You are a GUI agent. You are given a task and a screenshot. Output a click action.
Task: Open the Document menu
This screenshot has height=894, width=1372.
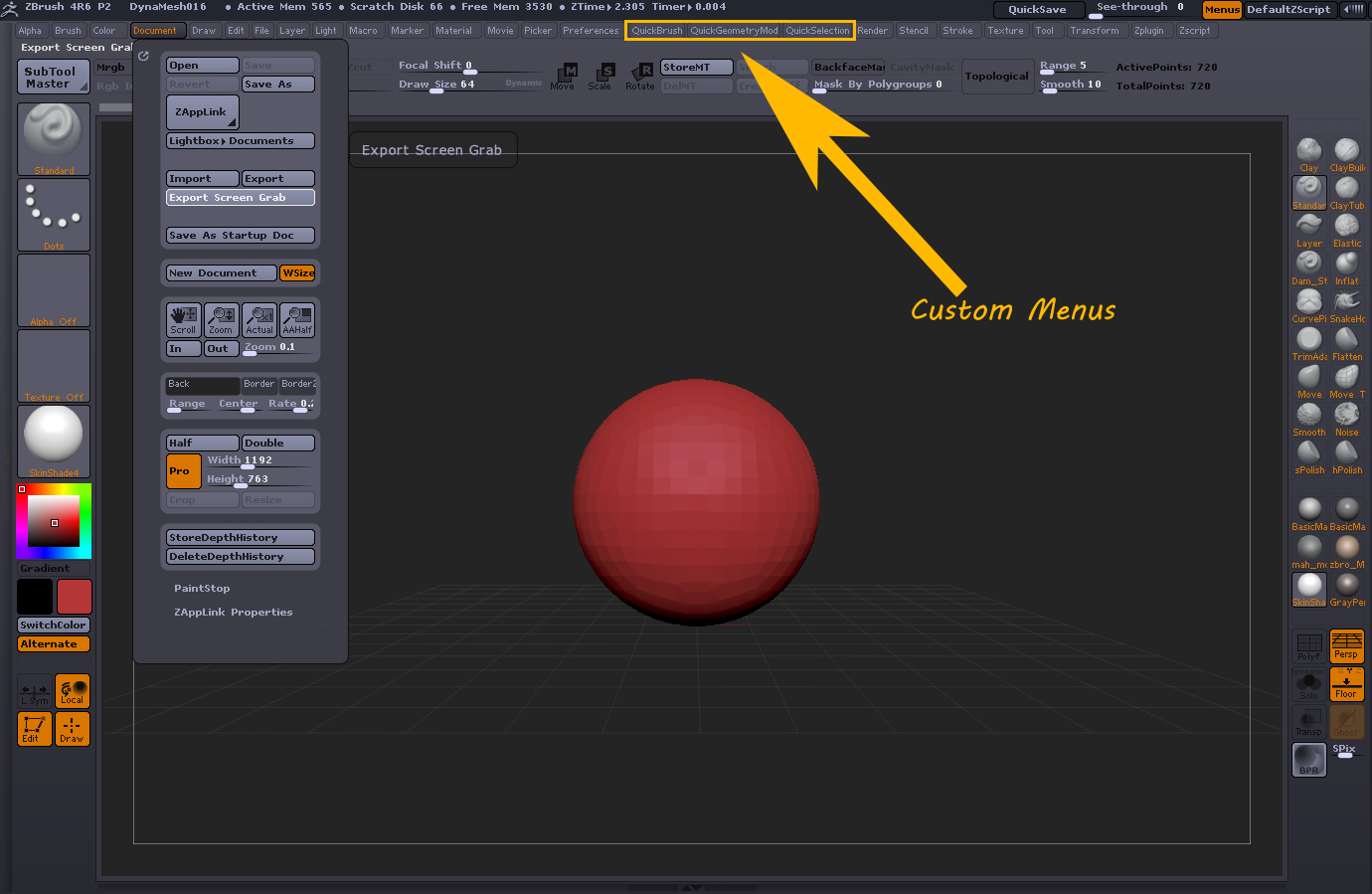(x=156, y=30)
